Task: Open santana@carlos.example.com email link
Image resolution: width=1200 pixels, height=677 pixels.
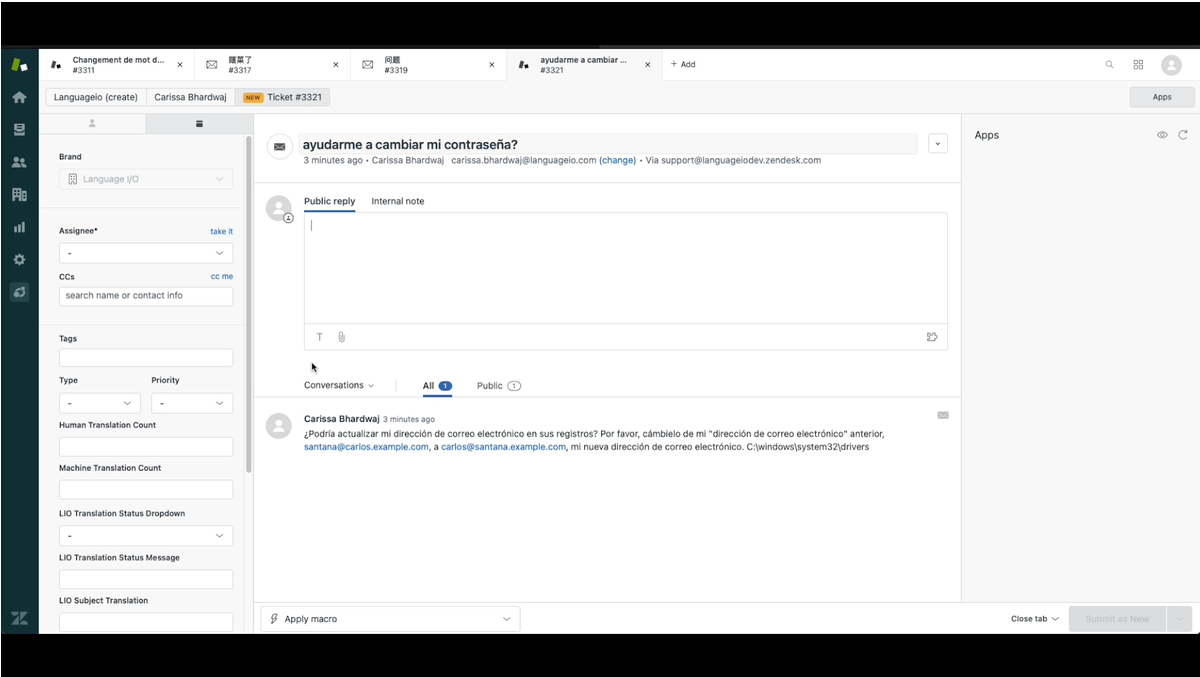Action: point(366,447)
